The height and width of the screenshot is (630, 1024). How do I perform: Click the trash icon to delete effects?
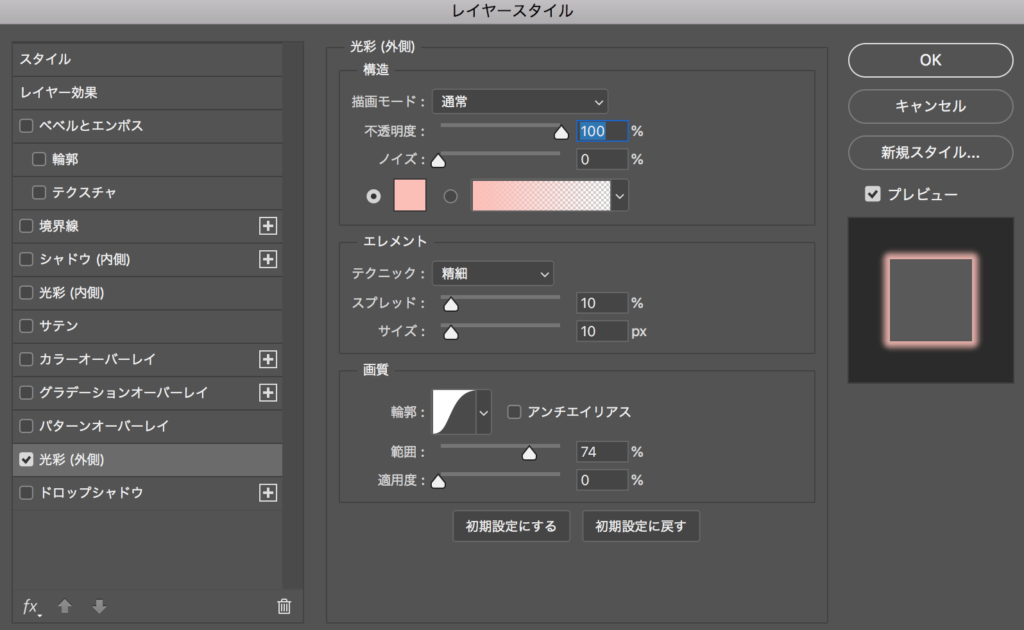click(283, 606)
